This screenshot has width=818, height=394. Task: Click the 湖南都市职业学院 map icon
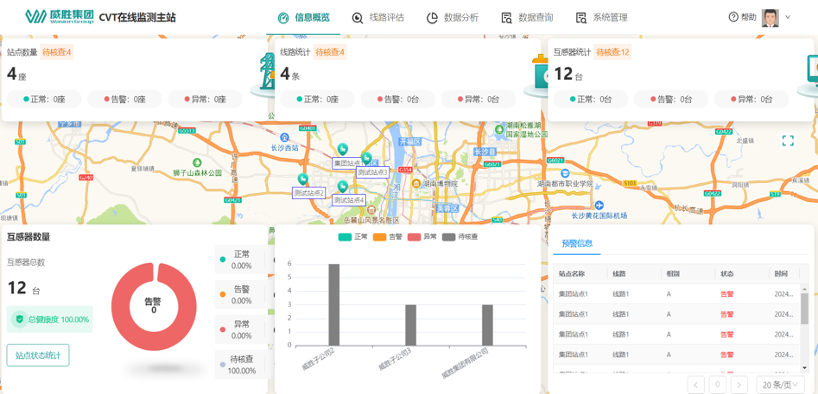pyautogui.click(x=564, y=173)
